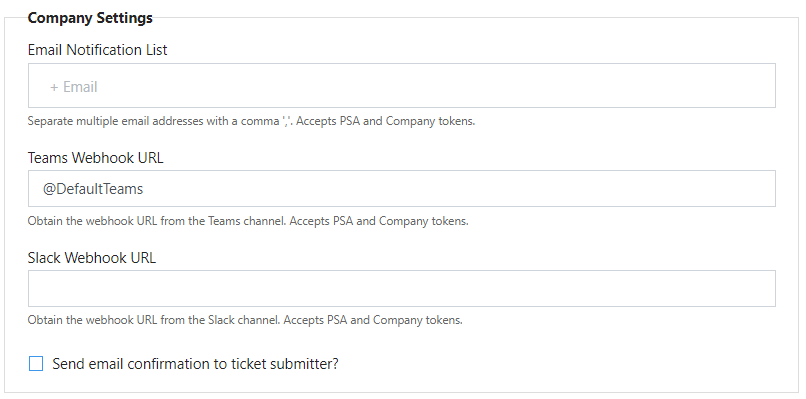Click the Slack Webhook URL label
This screenshot has width=806, height=399.
coord(92,258)
